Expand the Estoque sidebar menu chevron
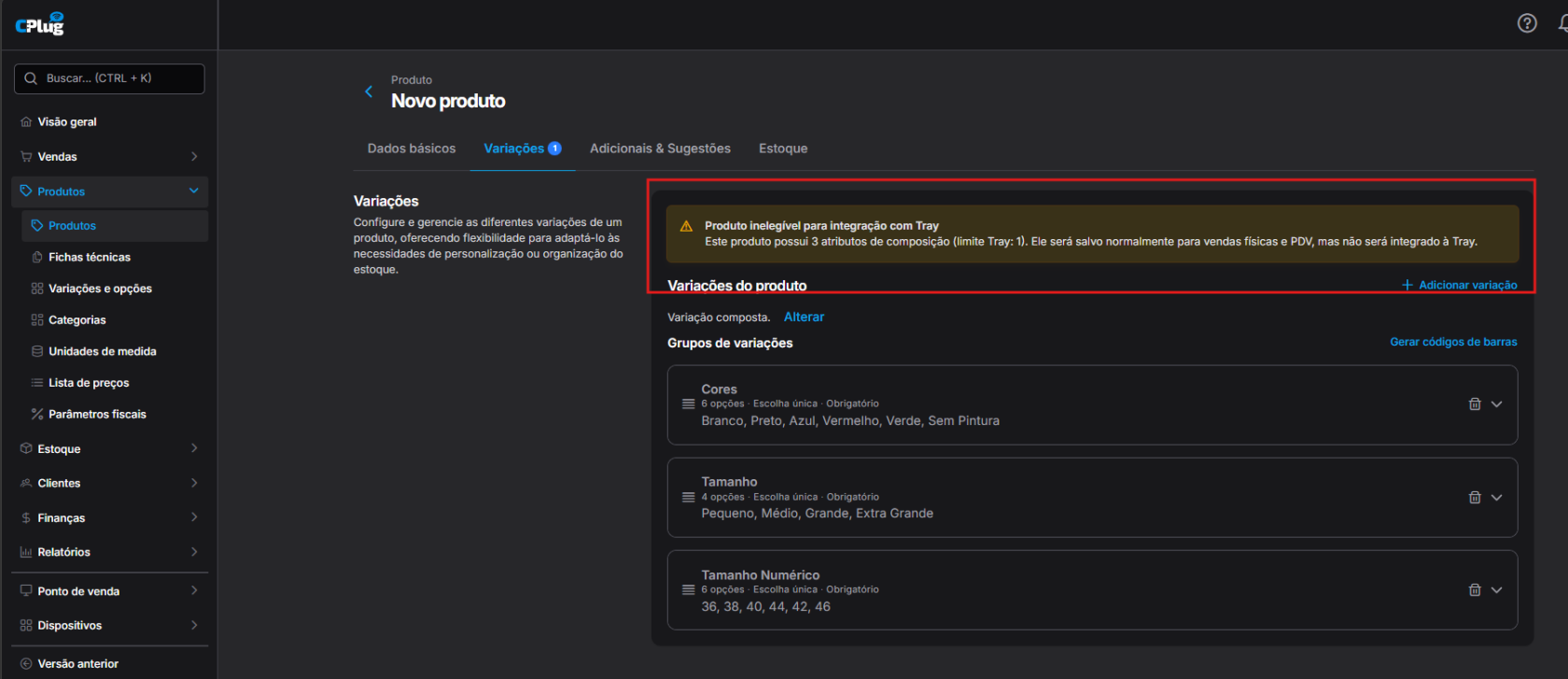The image size is (1568, 679). coord(194,448)
